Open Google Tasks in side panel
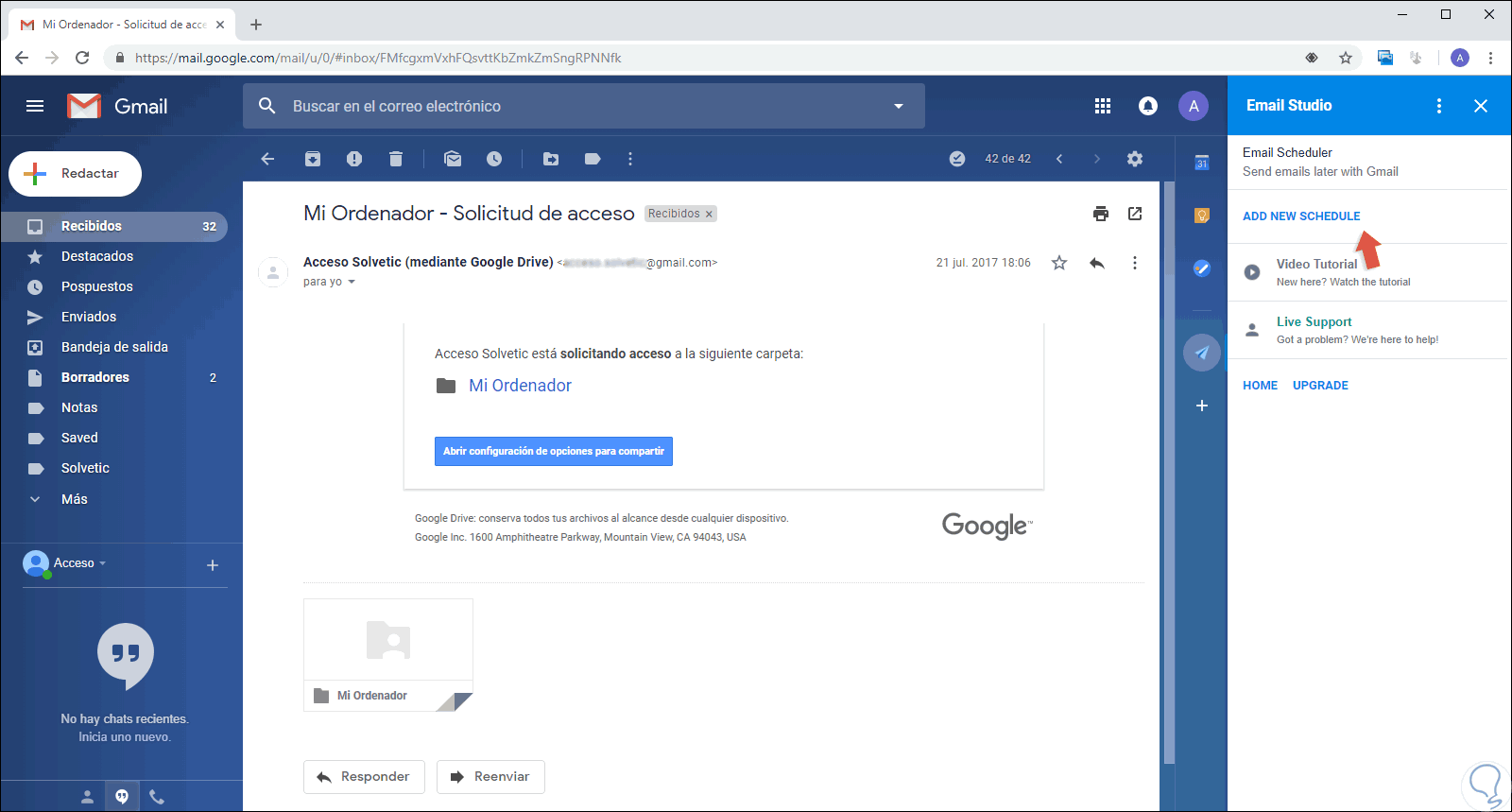 pos(1202,268)
